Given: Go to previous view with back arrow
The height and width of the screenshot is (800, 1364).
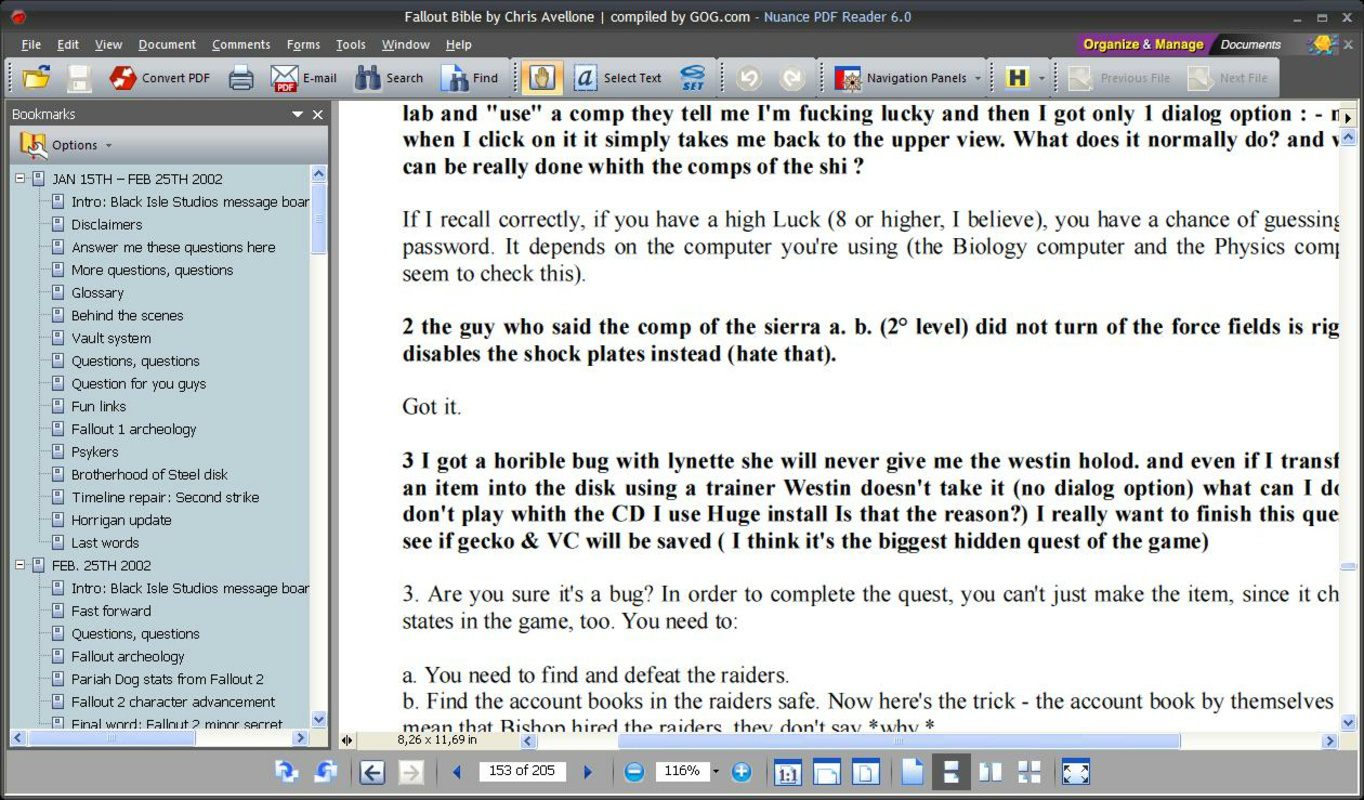Looking at the screenshot, I should pos(372,772).
